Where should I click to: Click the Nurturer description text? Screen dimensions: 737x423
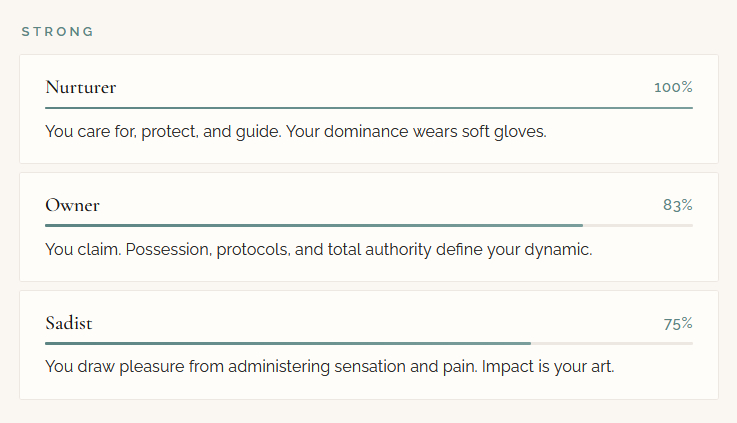tap(296, 131)
